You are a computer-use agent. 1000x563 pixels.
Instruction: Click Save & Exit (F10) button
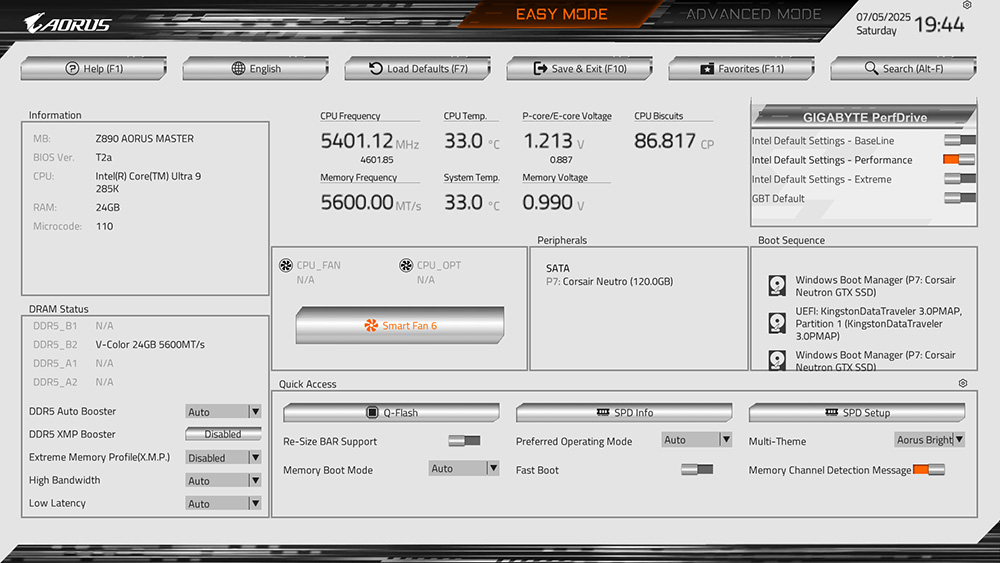(x=580, y=69)
